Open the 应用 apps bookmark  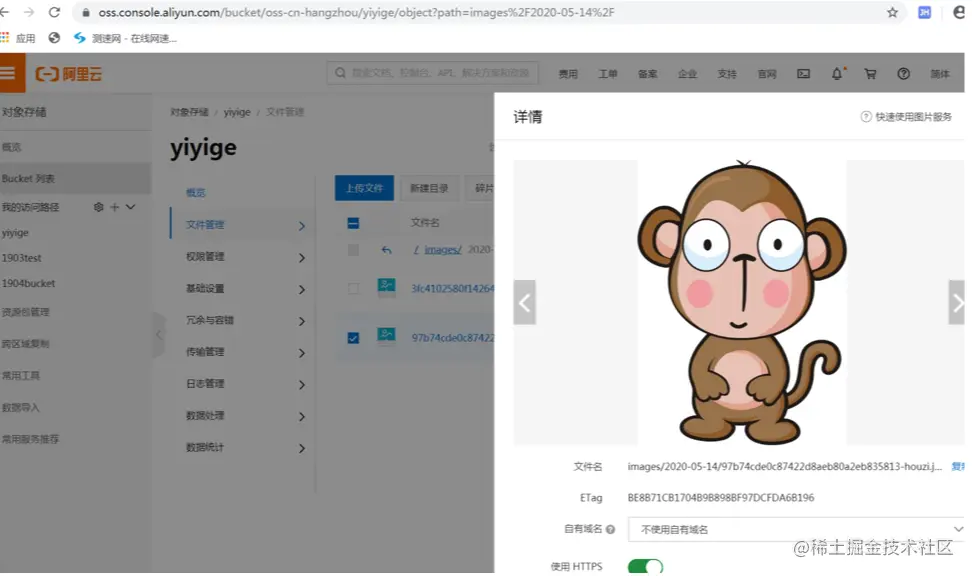18,38
